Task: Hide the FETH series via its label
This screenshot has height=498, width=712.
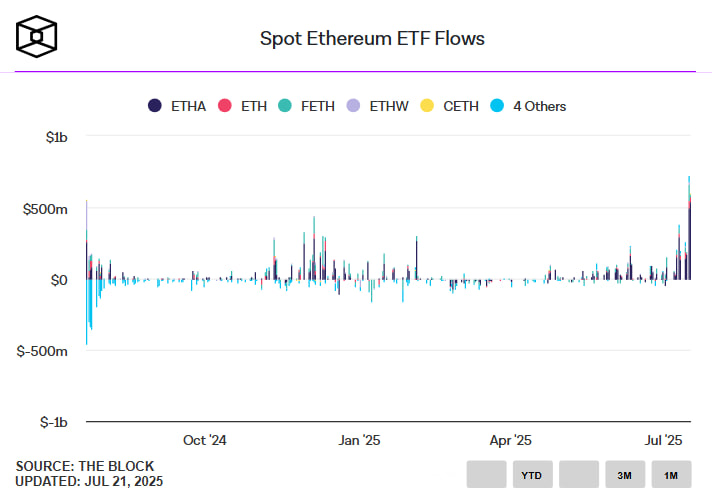Action: click(x=317, y=106)
